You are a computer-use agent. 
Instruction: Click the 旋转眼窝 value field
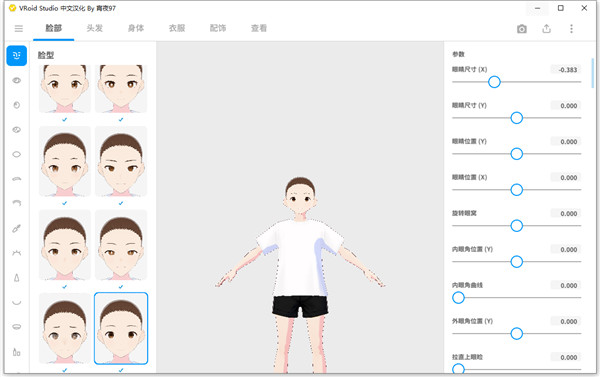pyautogui.click(x=566, y=214)
